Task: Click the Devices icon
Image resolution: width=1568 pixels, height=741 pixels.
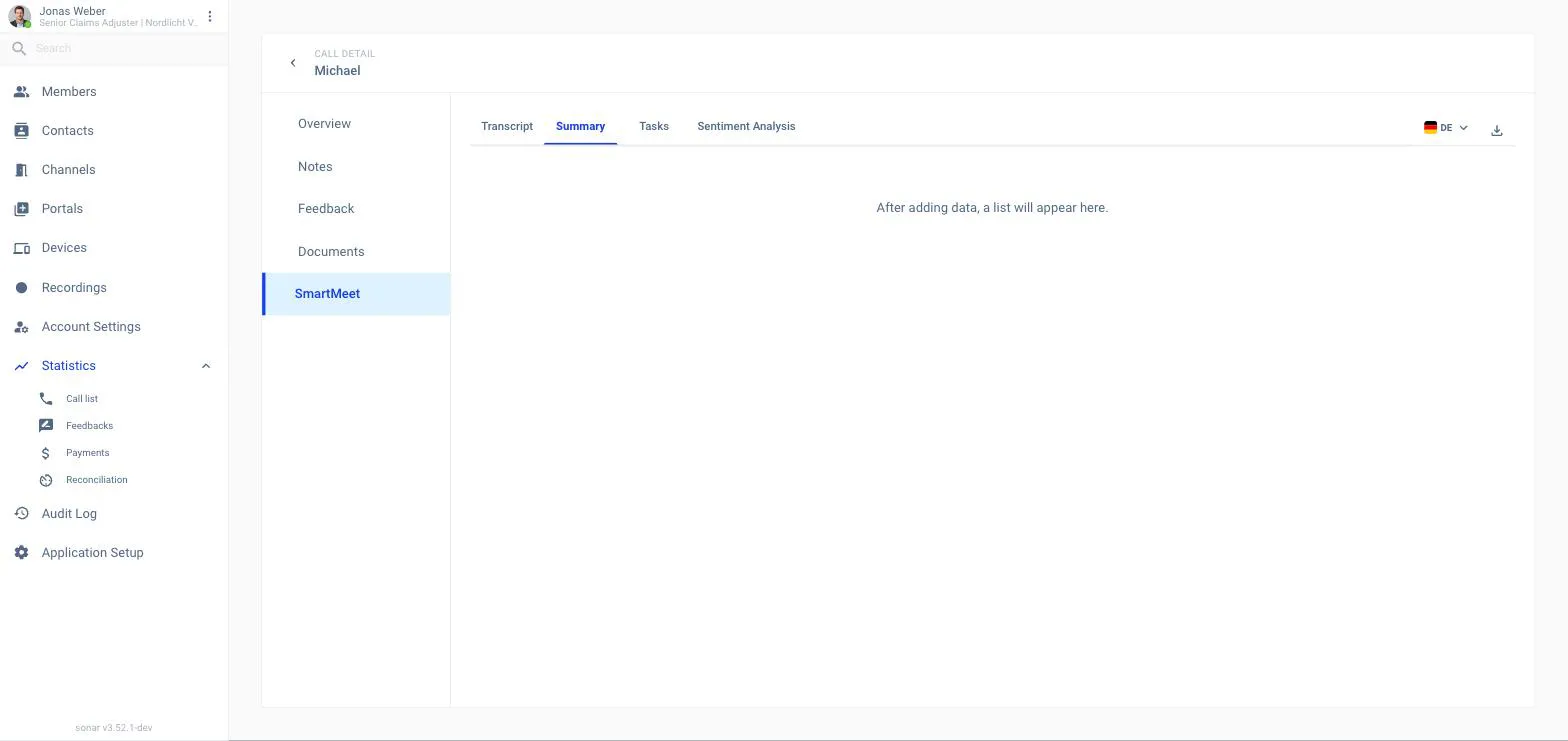Action: (x=21, y=248)
